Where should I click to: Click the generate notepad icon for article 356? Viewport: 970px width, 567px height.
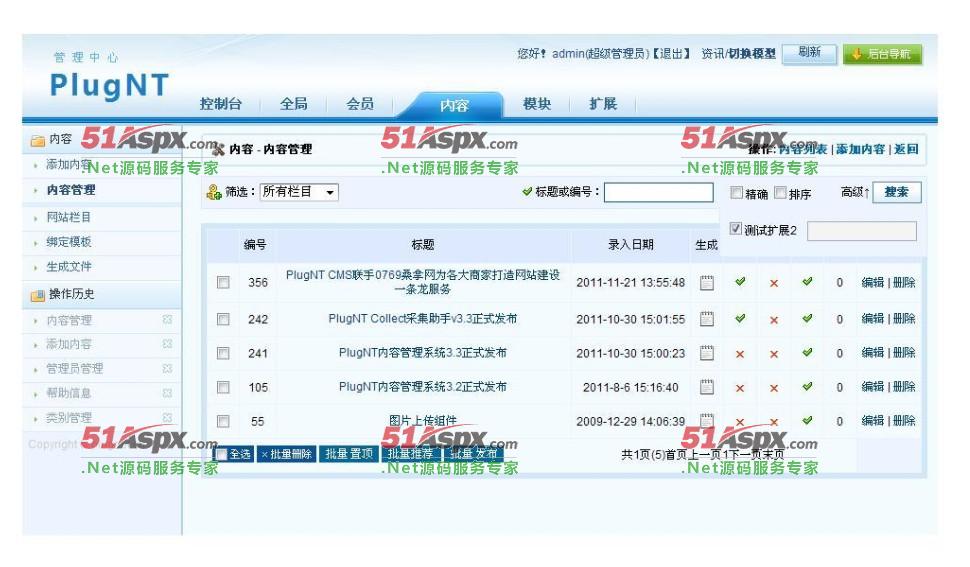(706, 283)
